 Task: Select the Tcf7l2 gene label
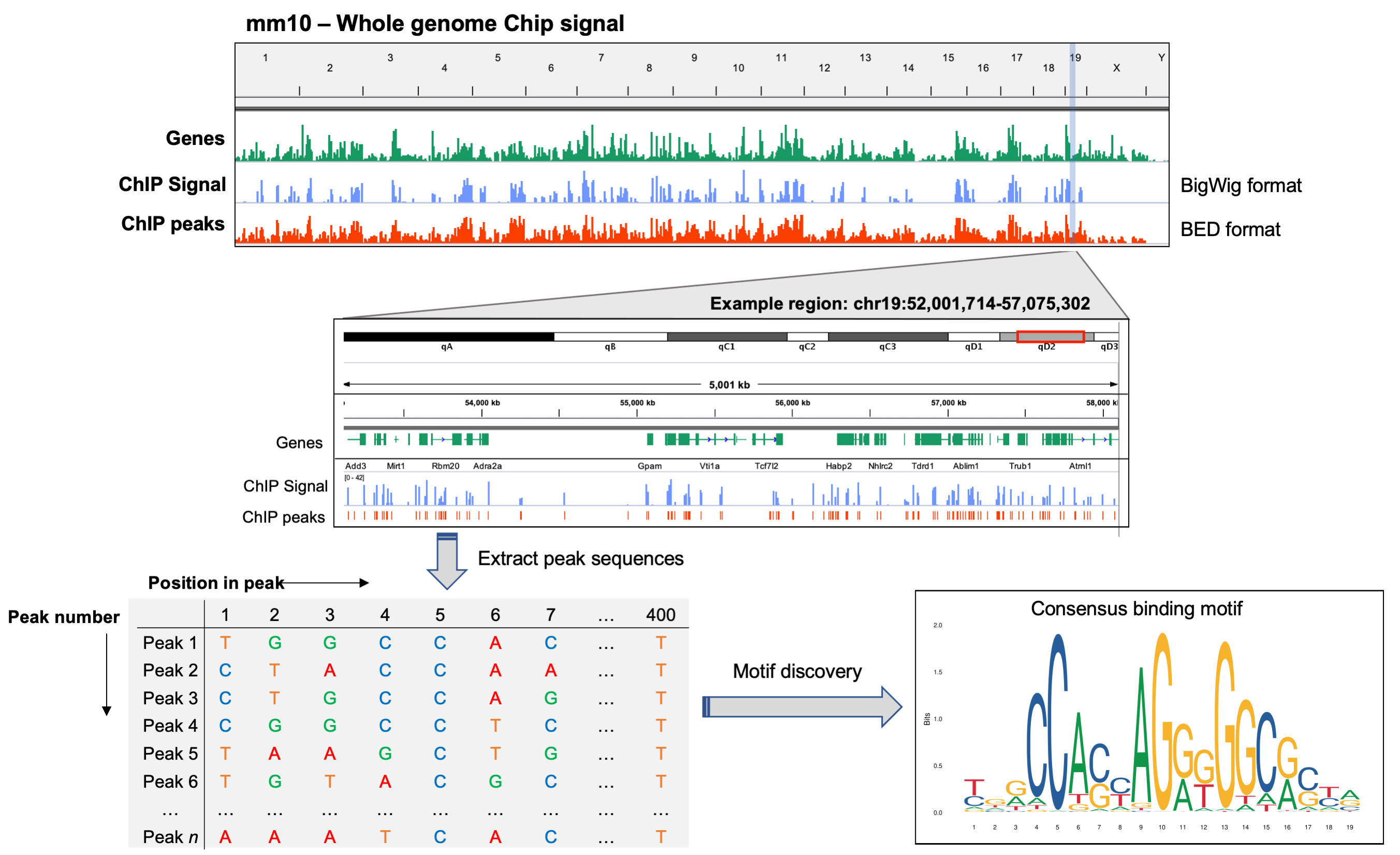(766, 466)
